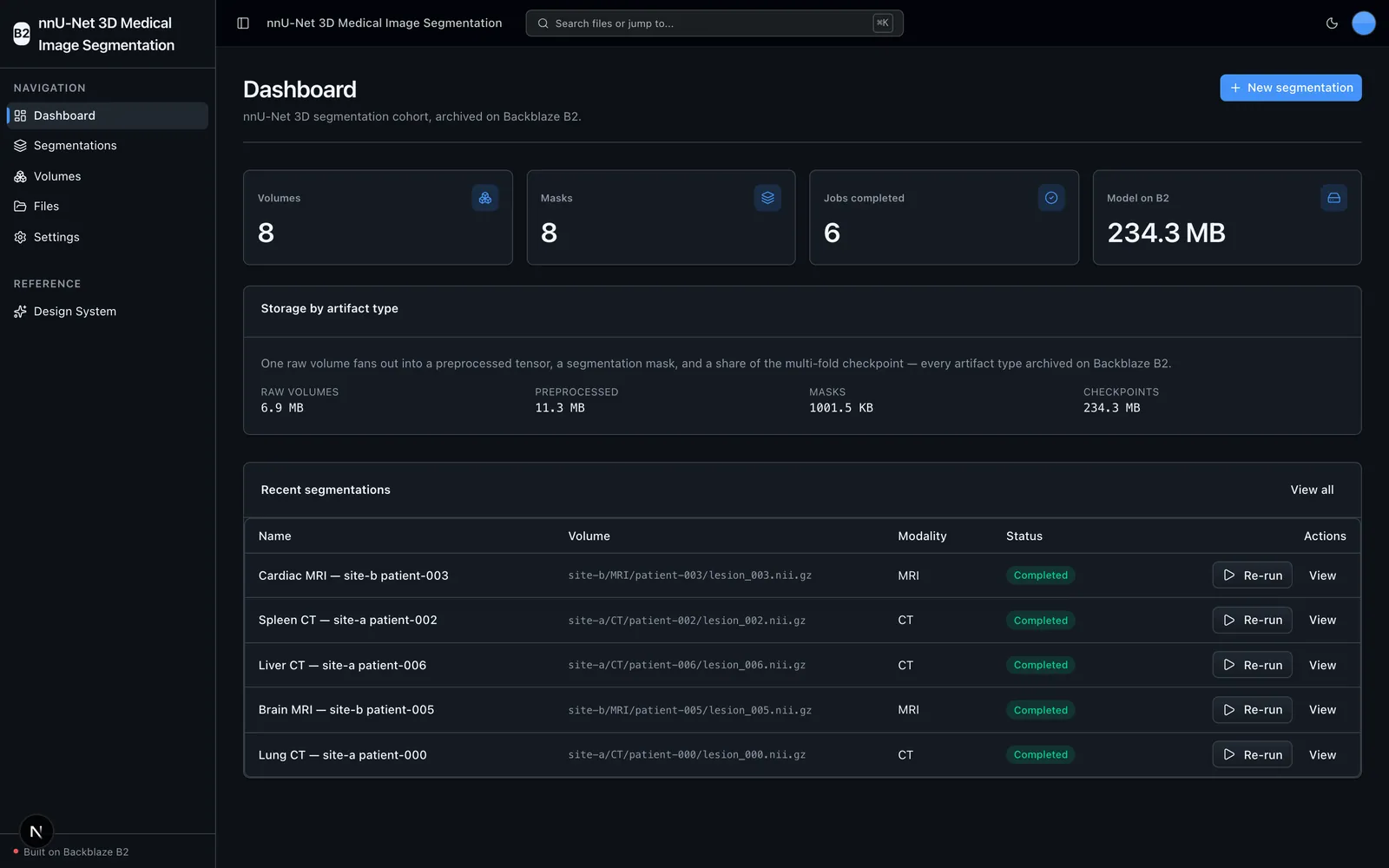Click Completed badge in Cardiac MRI row

pyautogui.click(x=1041, y=575)
